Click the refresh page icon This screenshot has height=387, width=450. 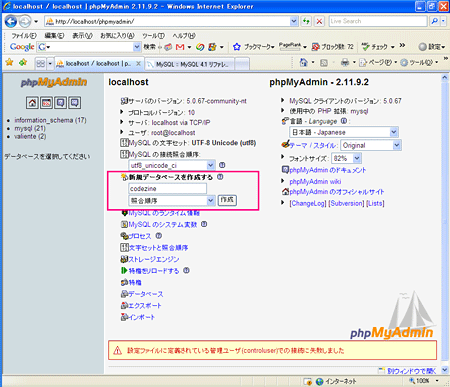(x=306, y=21)
